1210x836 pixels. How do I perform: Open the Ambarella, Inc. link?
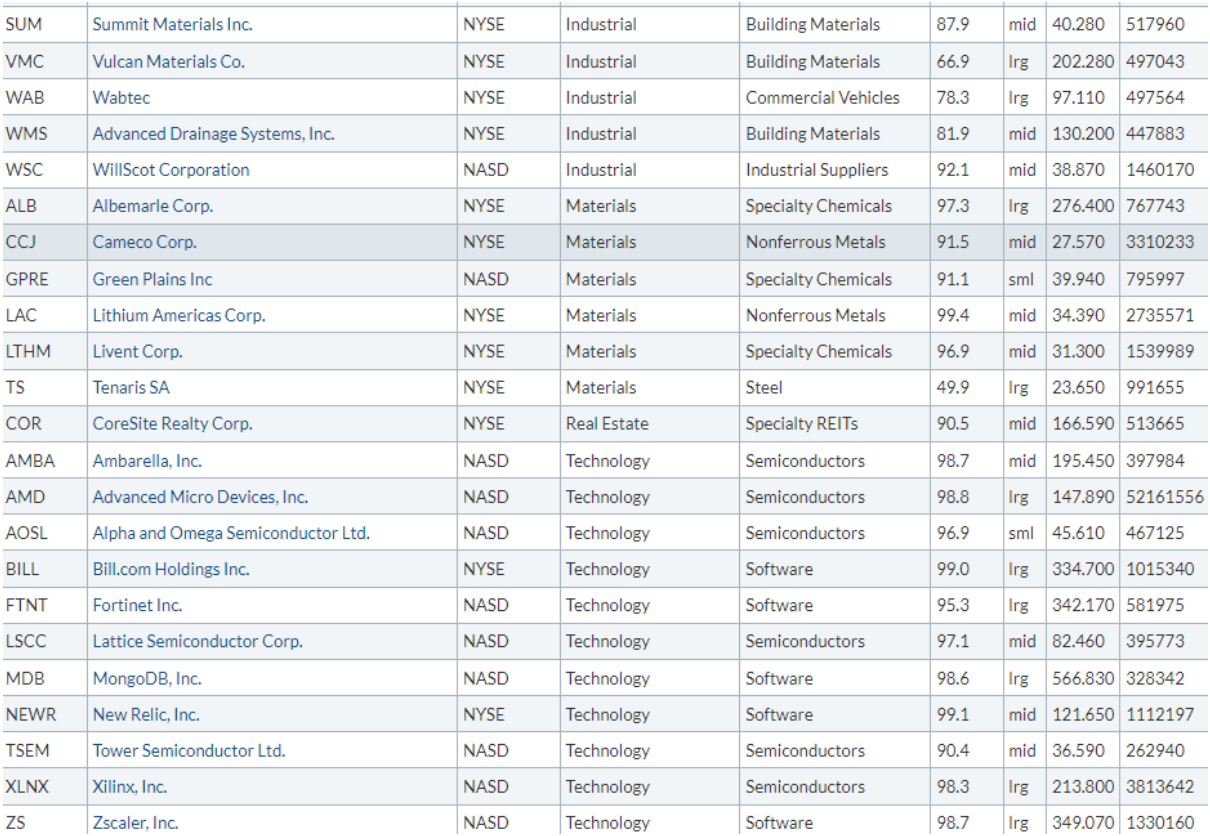[147, 461]
